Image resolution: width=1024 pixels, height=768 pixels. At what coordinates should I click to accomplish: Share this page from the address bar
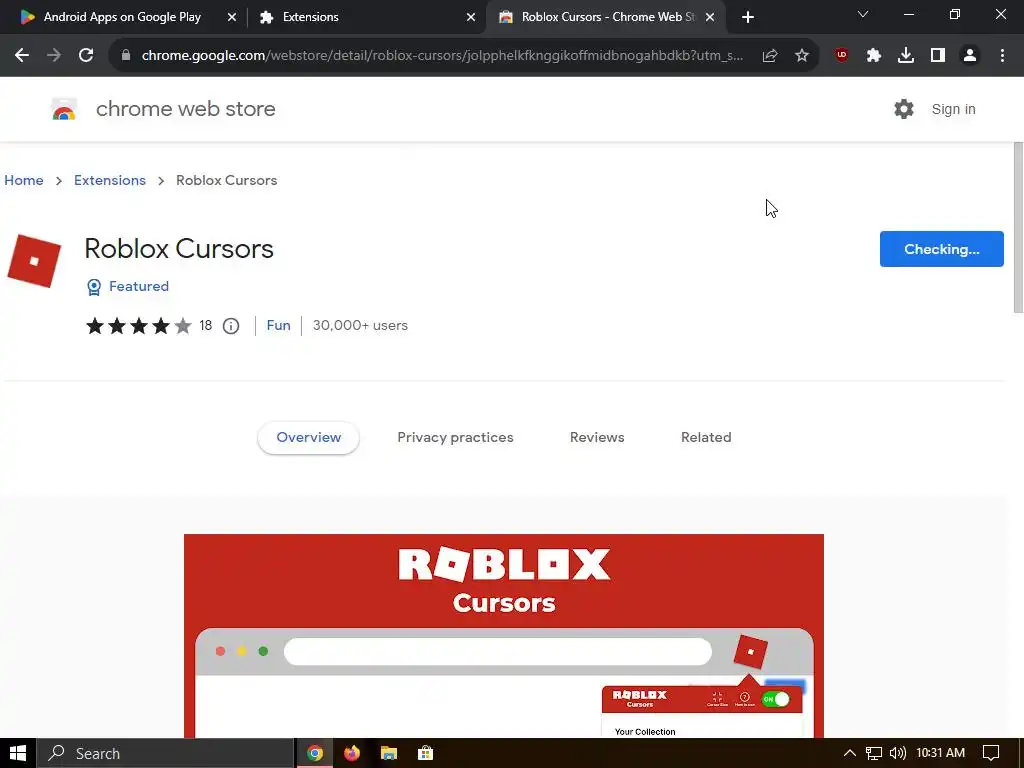point(770,56)
